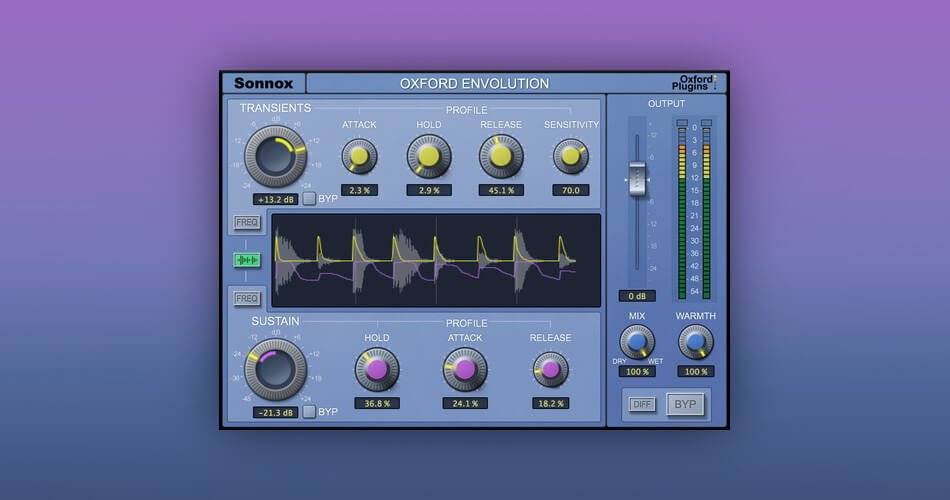Click the Sustain Release knob
950x500 pixels.
point(551,370)
